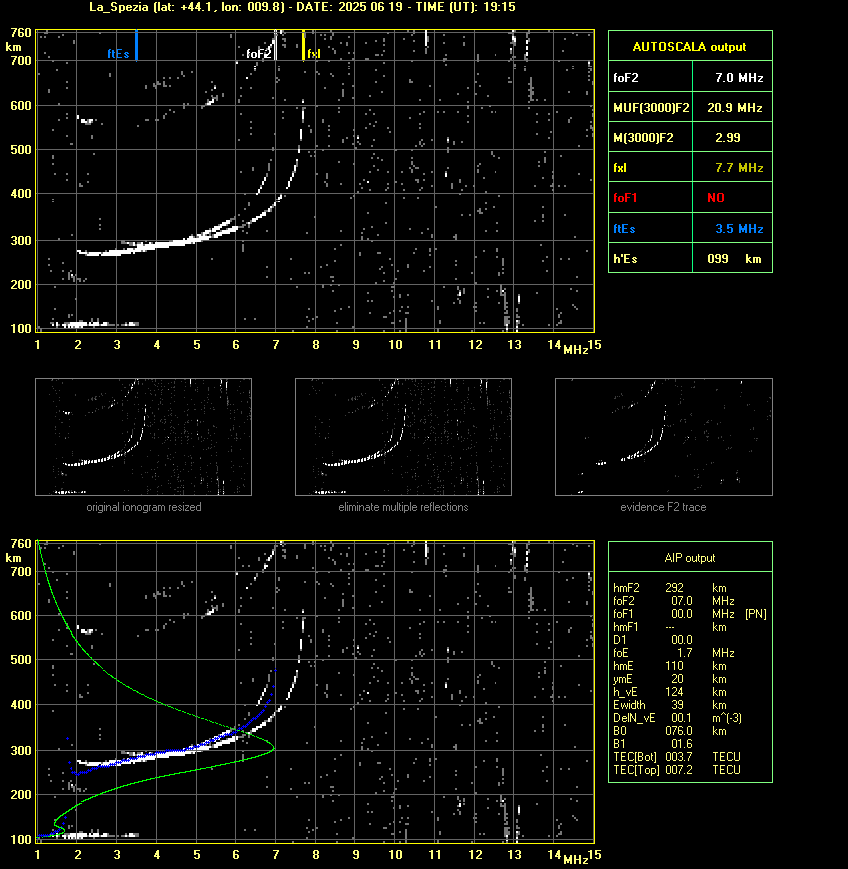Viewport: 848px width, 869px height.
Task: Select the fxI value 7.7 MHz
Action: (739, 167)
